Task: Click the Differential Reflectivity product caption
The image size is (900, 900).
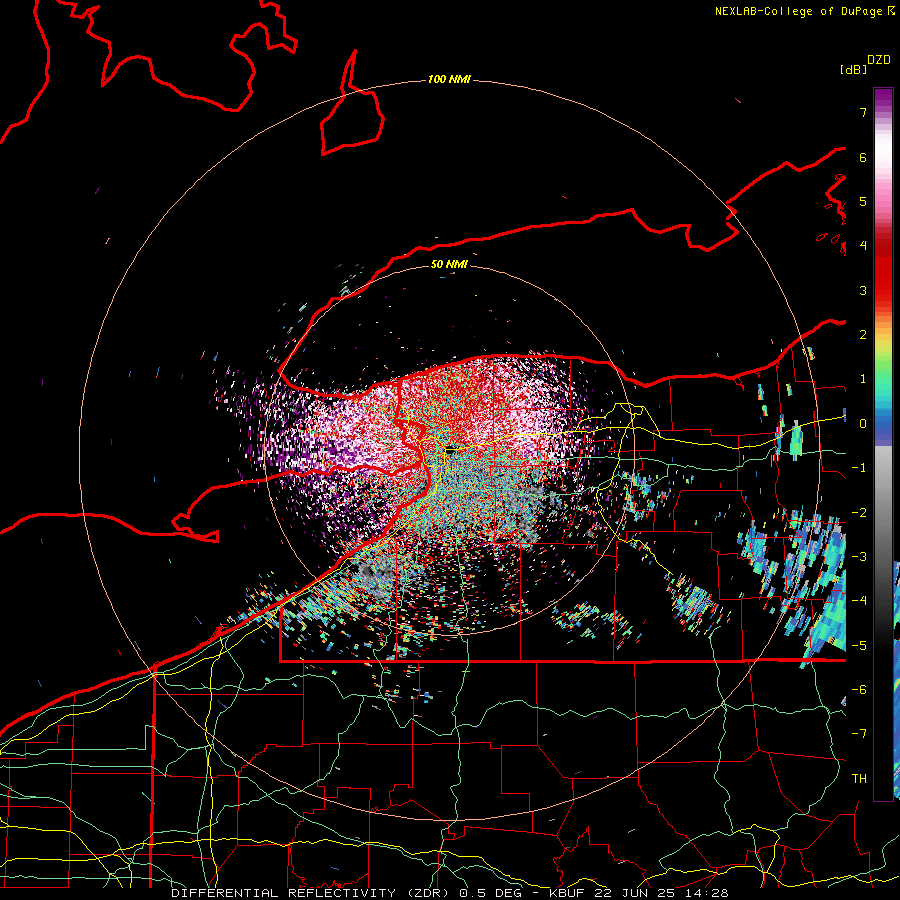Action: (x=449, y=893)
